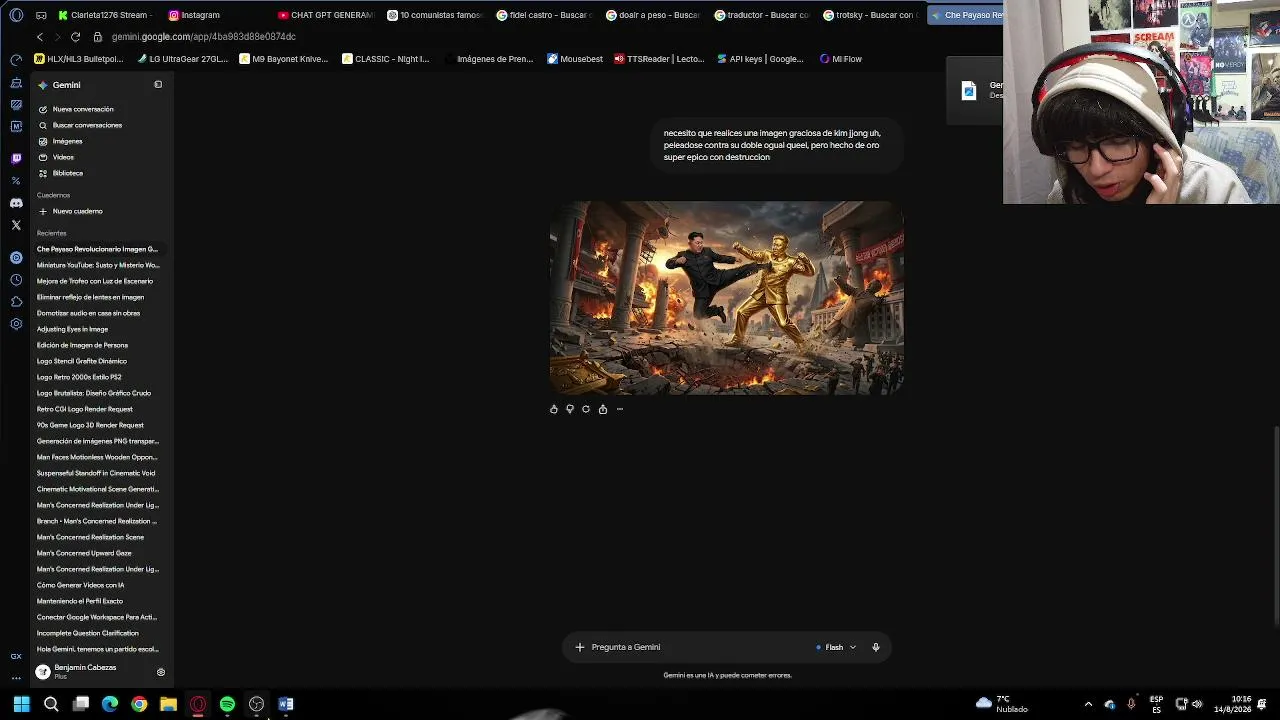Open chat 'Mejora de Trofeo con Luz de Escenario'

click(95, 281)
